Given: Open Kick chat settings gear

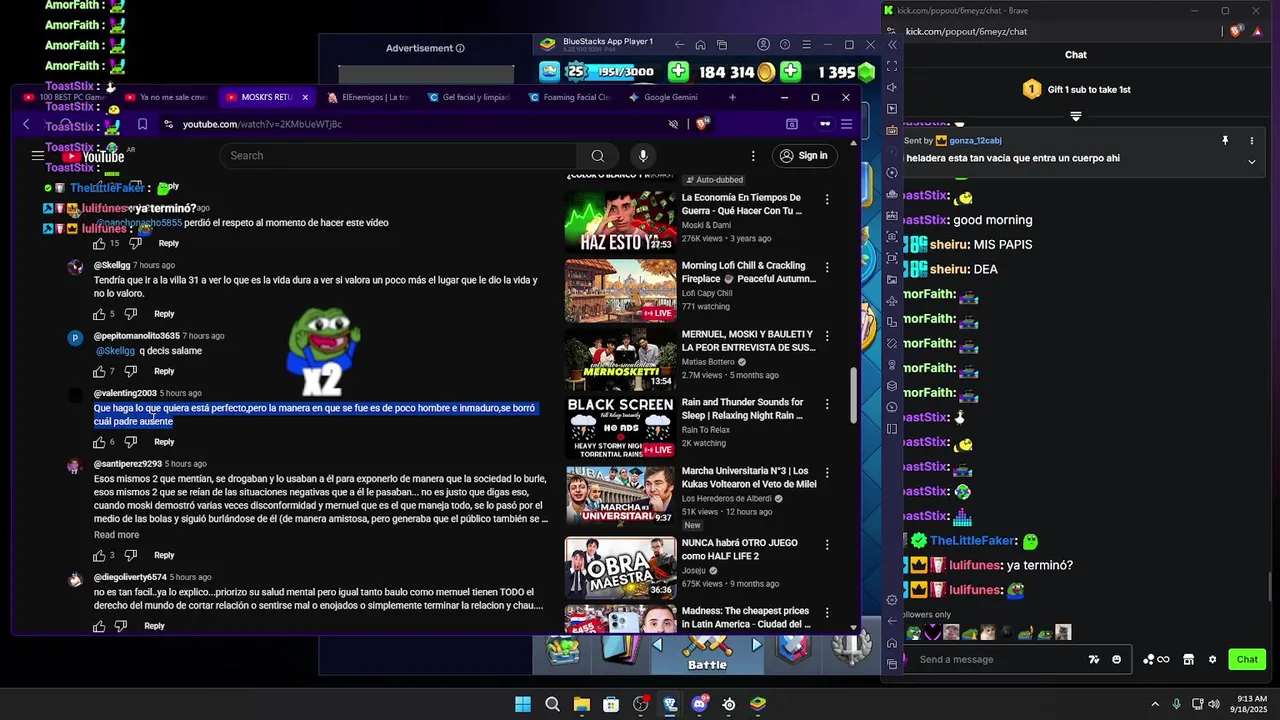Looking at the screenshot, I should click(x=1212, y=659).
